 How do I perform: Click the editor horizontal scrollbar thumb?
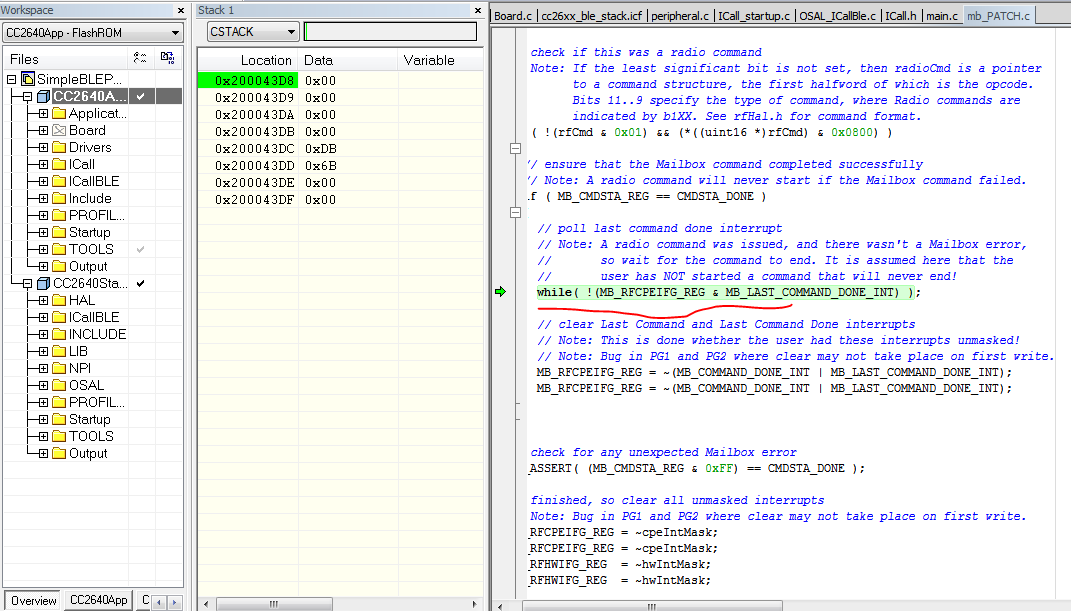(652, 606)
